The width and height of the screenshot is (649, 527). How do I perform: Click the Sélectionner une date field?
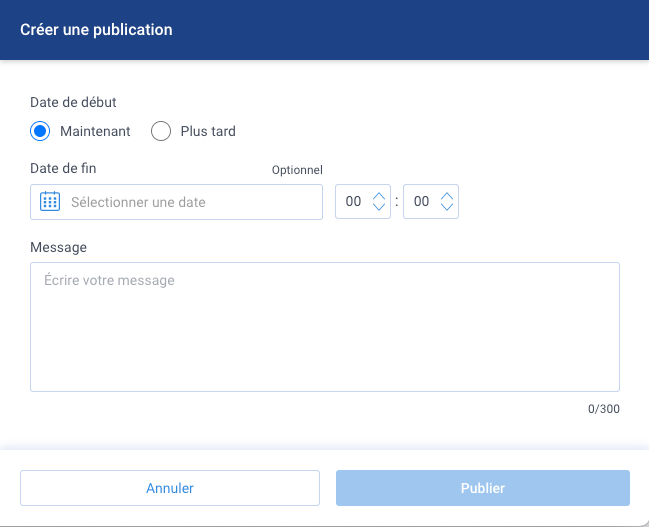tap(176, 202)
